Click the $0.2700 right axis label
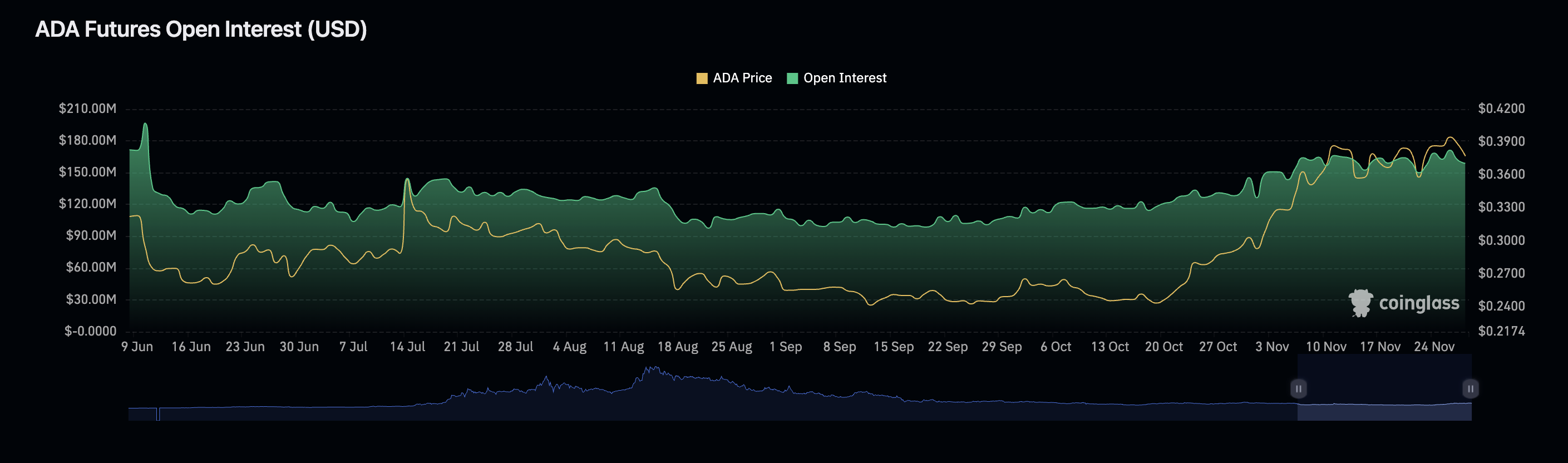The height and width of the screenshot is (463, 1568). tap(1502, 273)
